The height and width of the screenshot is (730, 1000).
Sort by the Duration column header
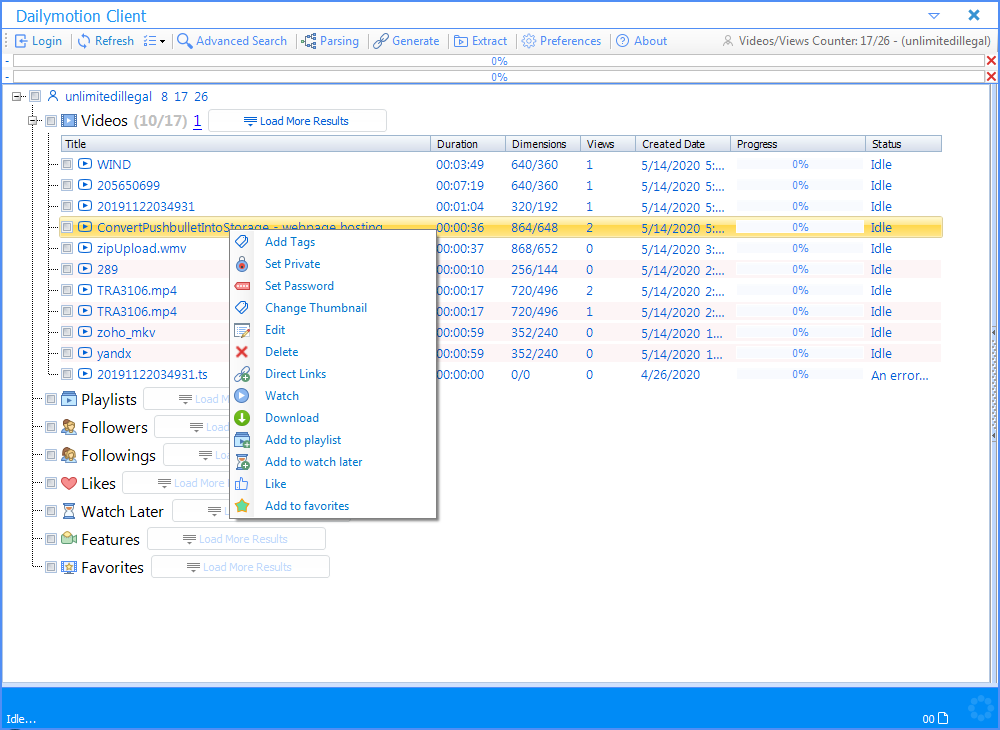tap(468, 144)
